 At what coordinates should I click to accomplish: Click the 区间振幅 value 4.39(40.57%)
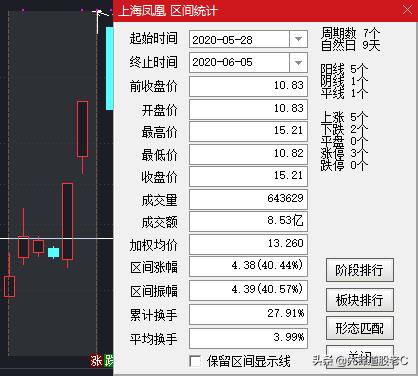[x=248, y=290]
